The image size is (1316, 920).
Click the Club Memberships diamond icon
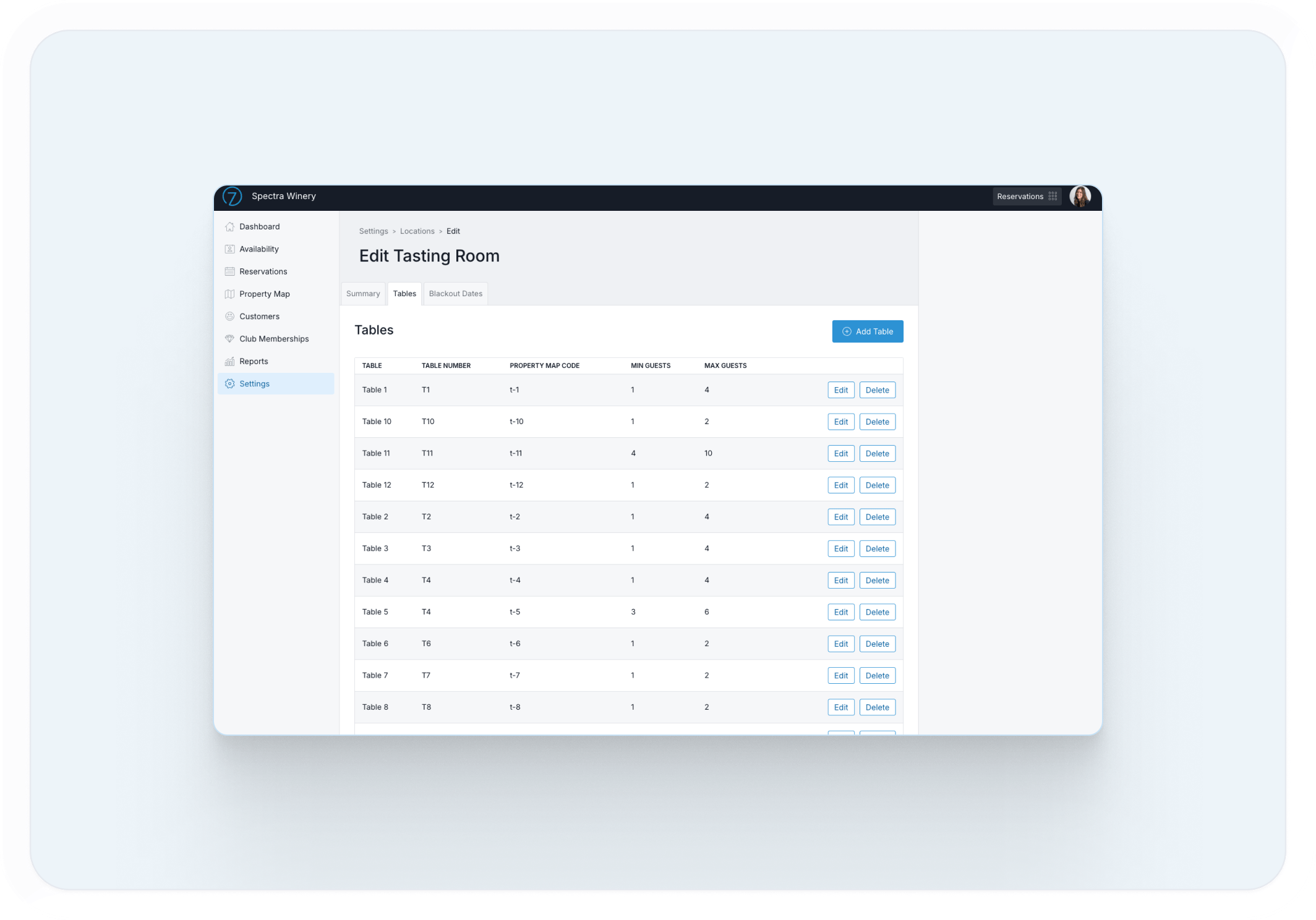(x=230, y=339)
